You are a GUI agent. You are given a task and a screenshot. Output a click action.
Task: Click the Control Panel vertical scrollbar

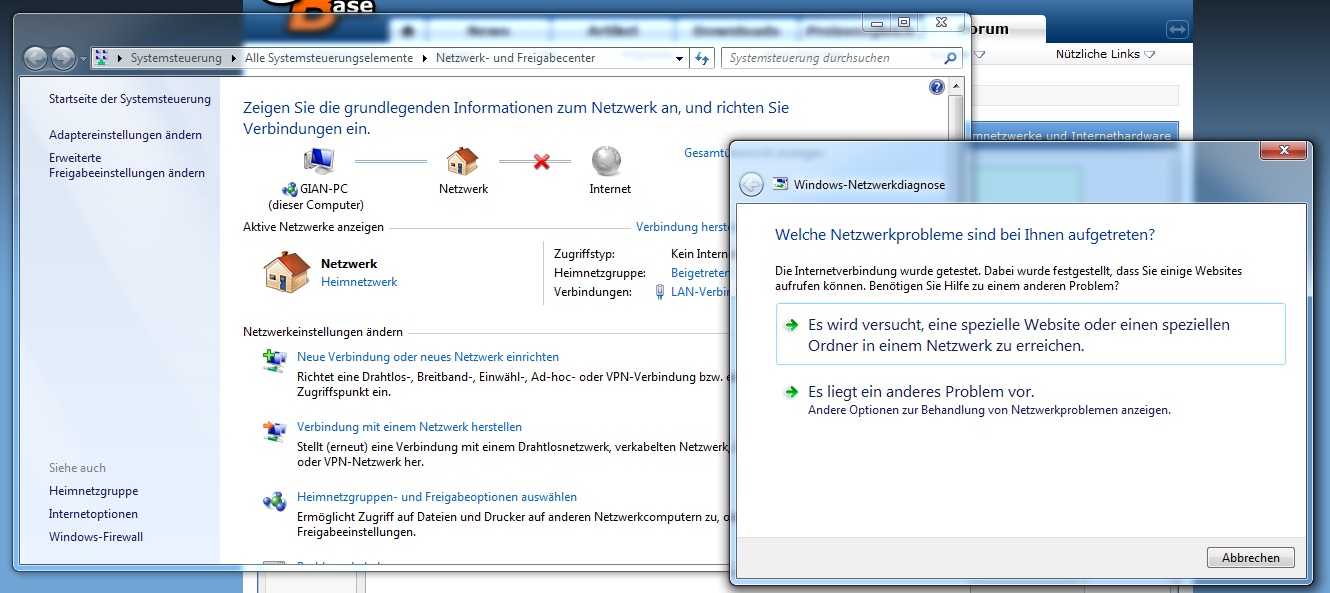coord(956,108)
